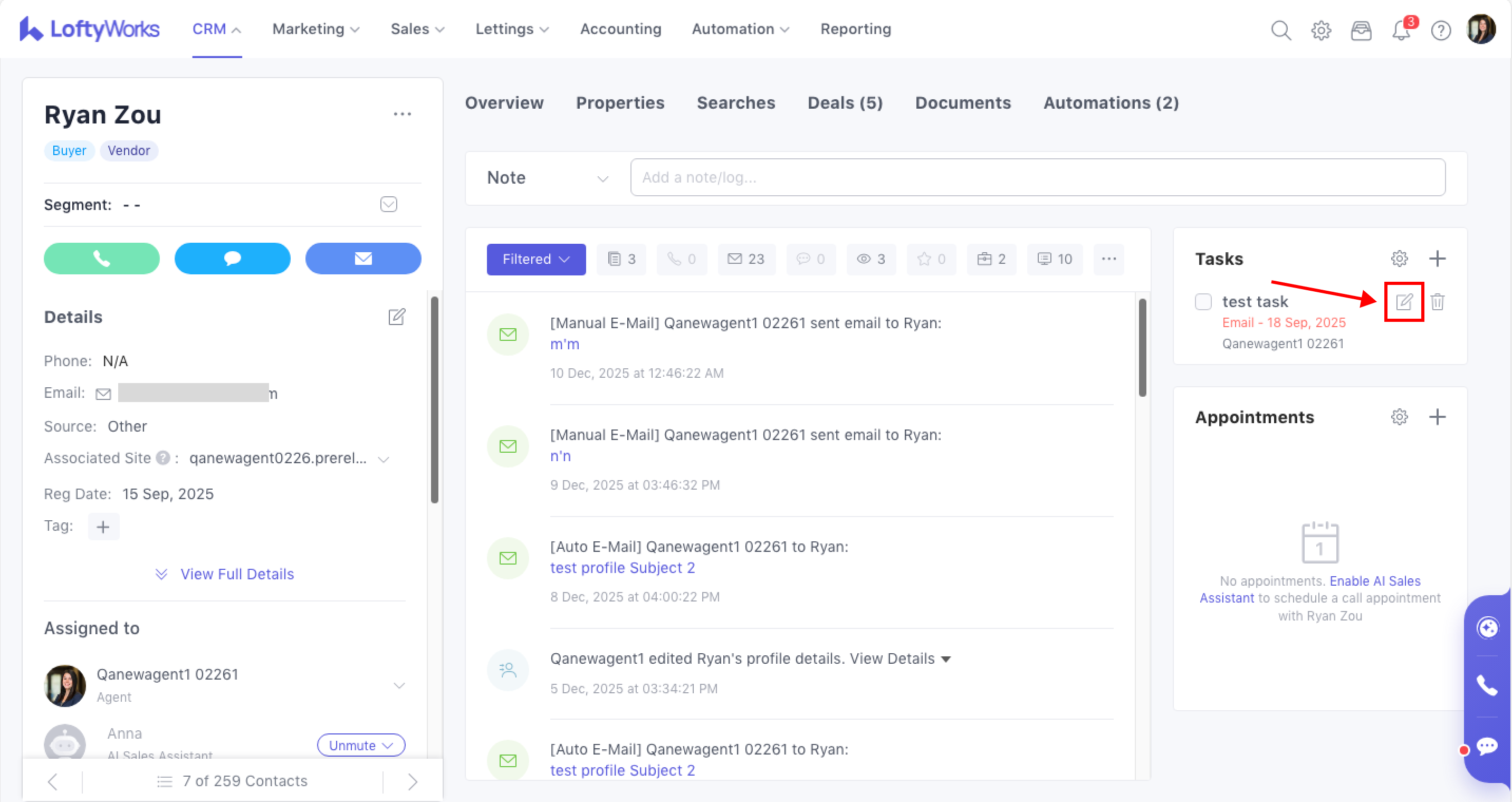Click the green phone call button
The image size is (1512, 802).
click(x=101, y=259)
